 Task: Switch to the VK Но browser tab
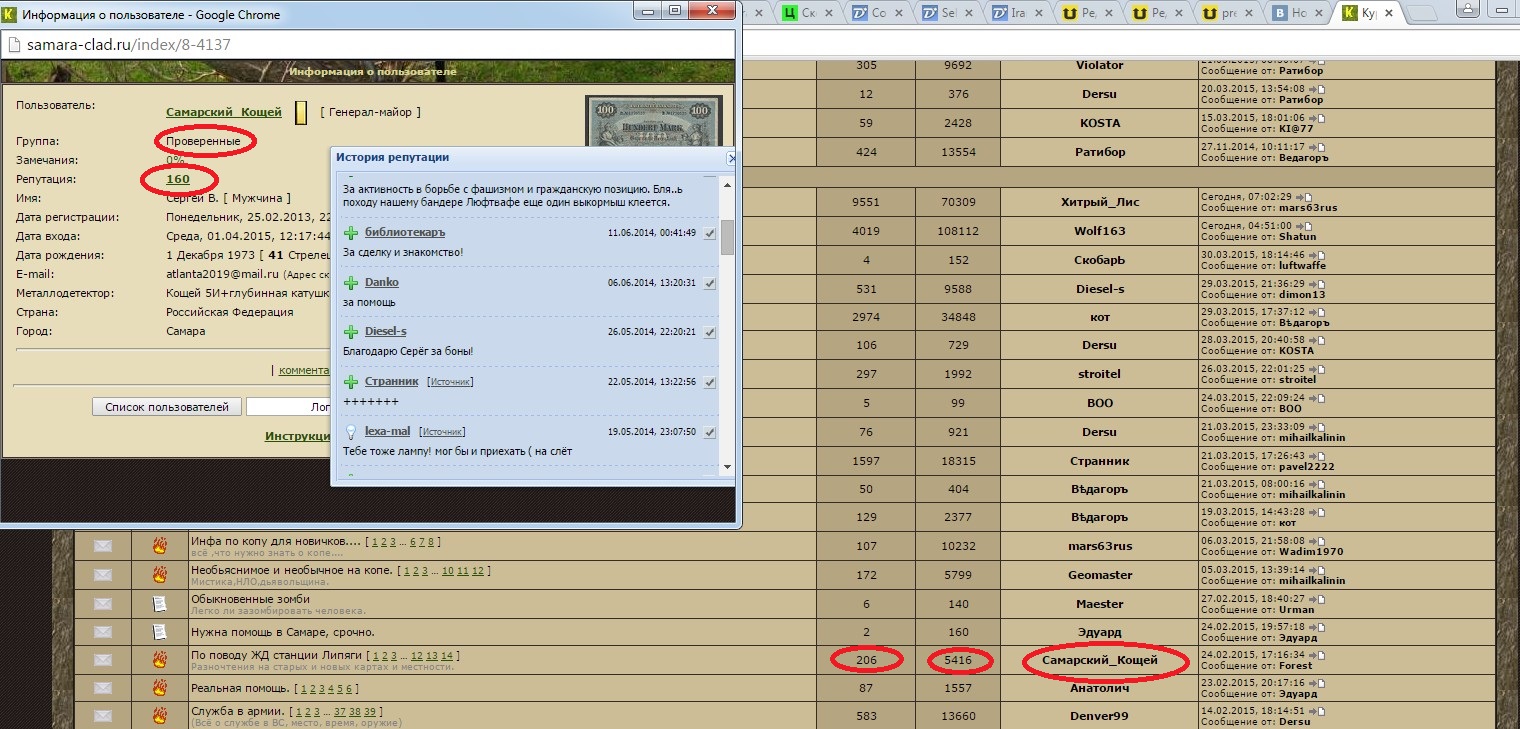tap(1300, 13)
